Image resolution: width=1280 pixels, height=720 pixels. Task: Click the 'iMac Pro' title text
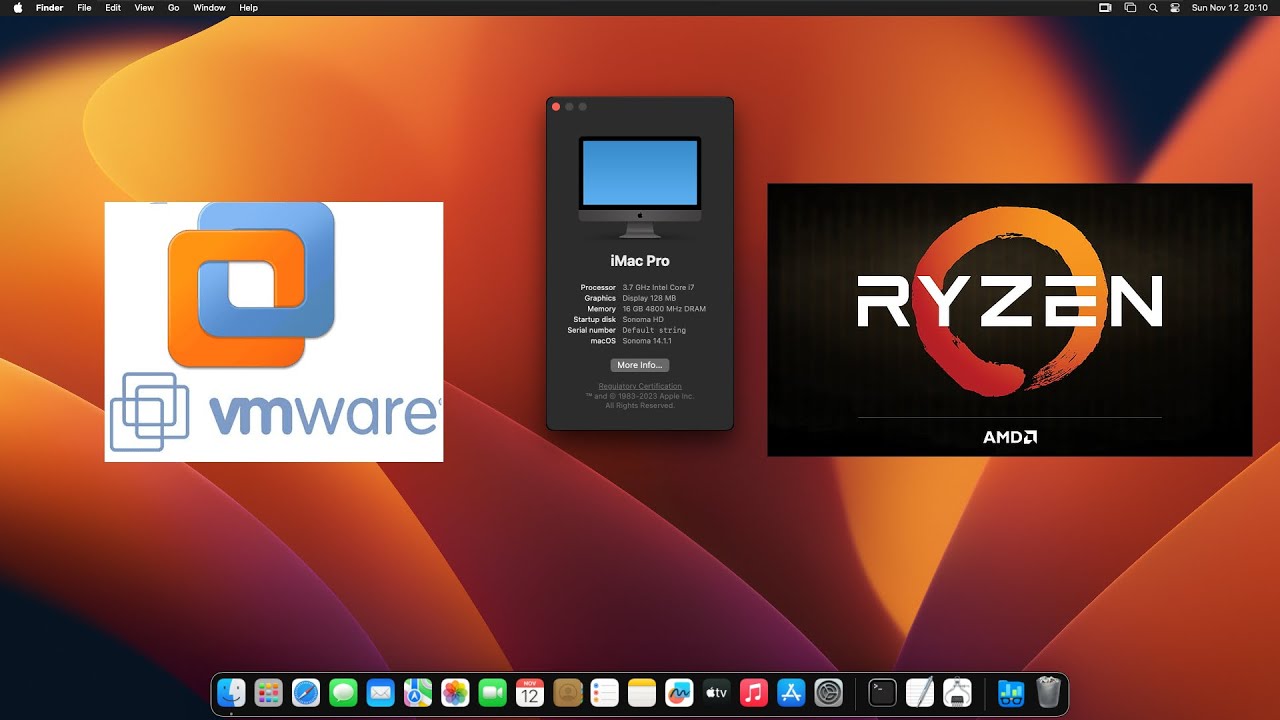click(640, 261)
